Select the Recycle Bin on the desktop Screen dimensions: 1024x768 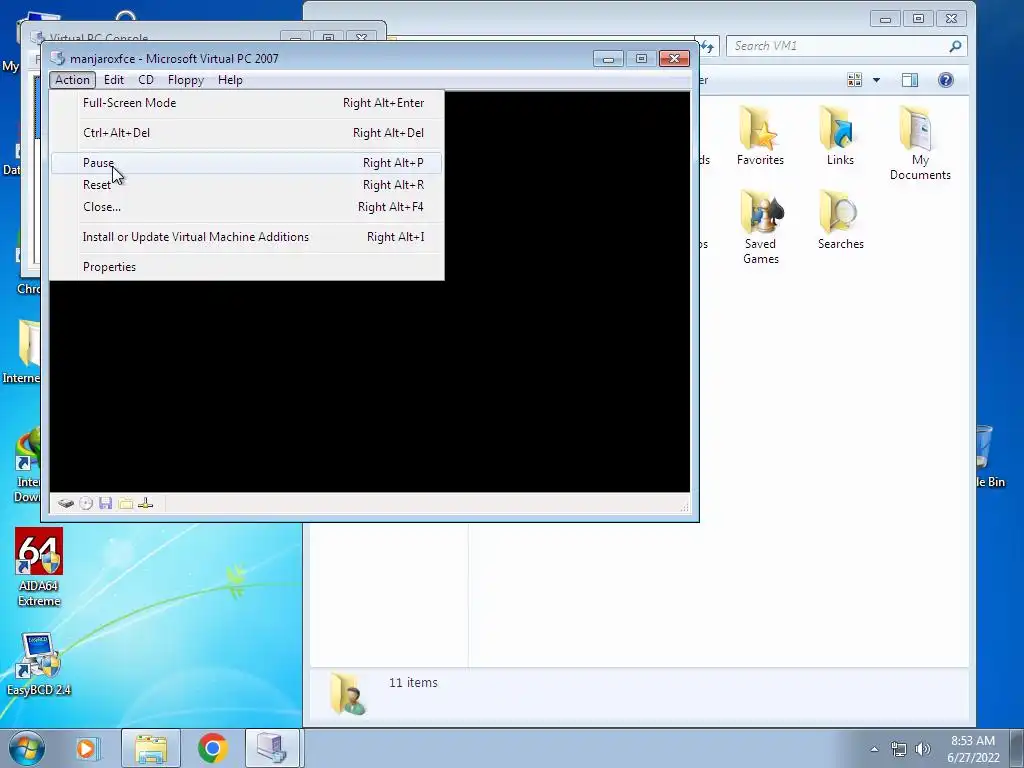[x=989, y=457]
